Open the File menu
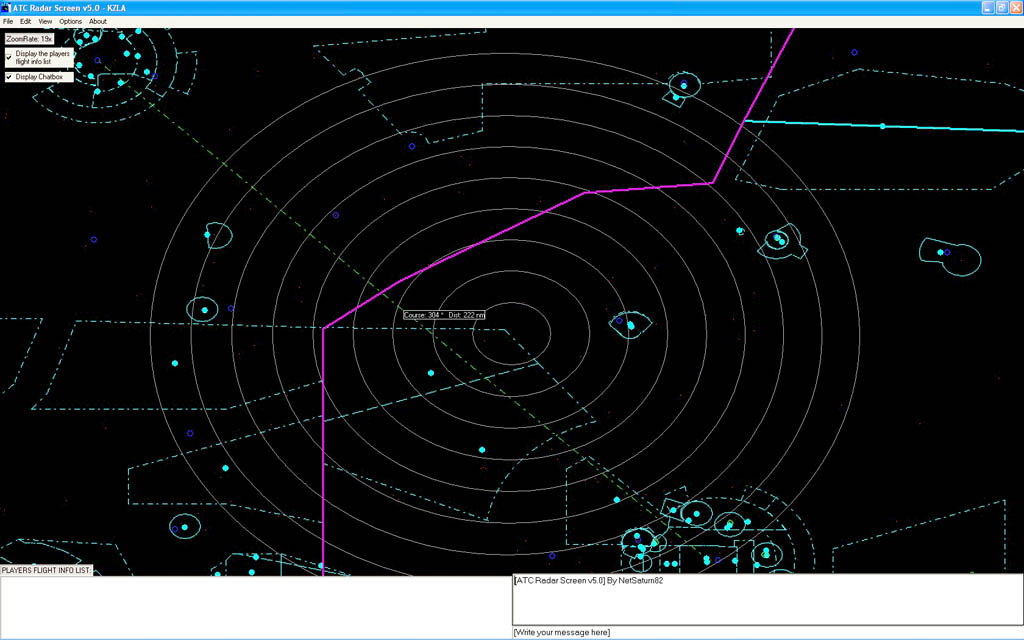 (x=8, y=21)
